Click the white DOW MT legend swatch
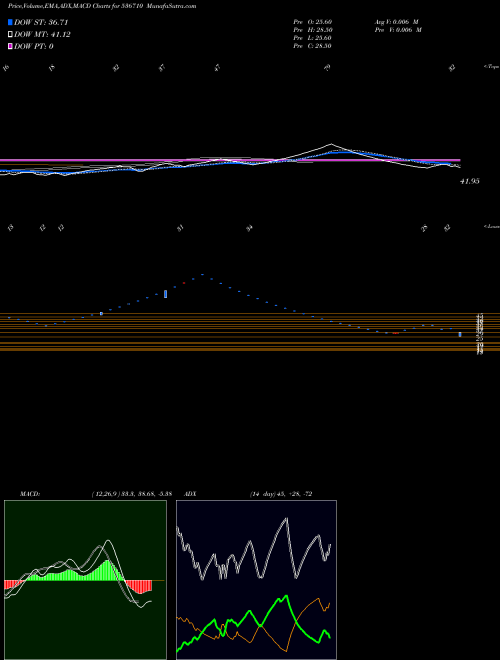The image size is (500, 660). [x=10, y=35]
